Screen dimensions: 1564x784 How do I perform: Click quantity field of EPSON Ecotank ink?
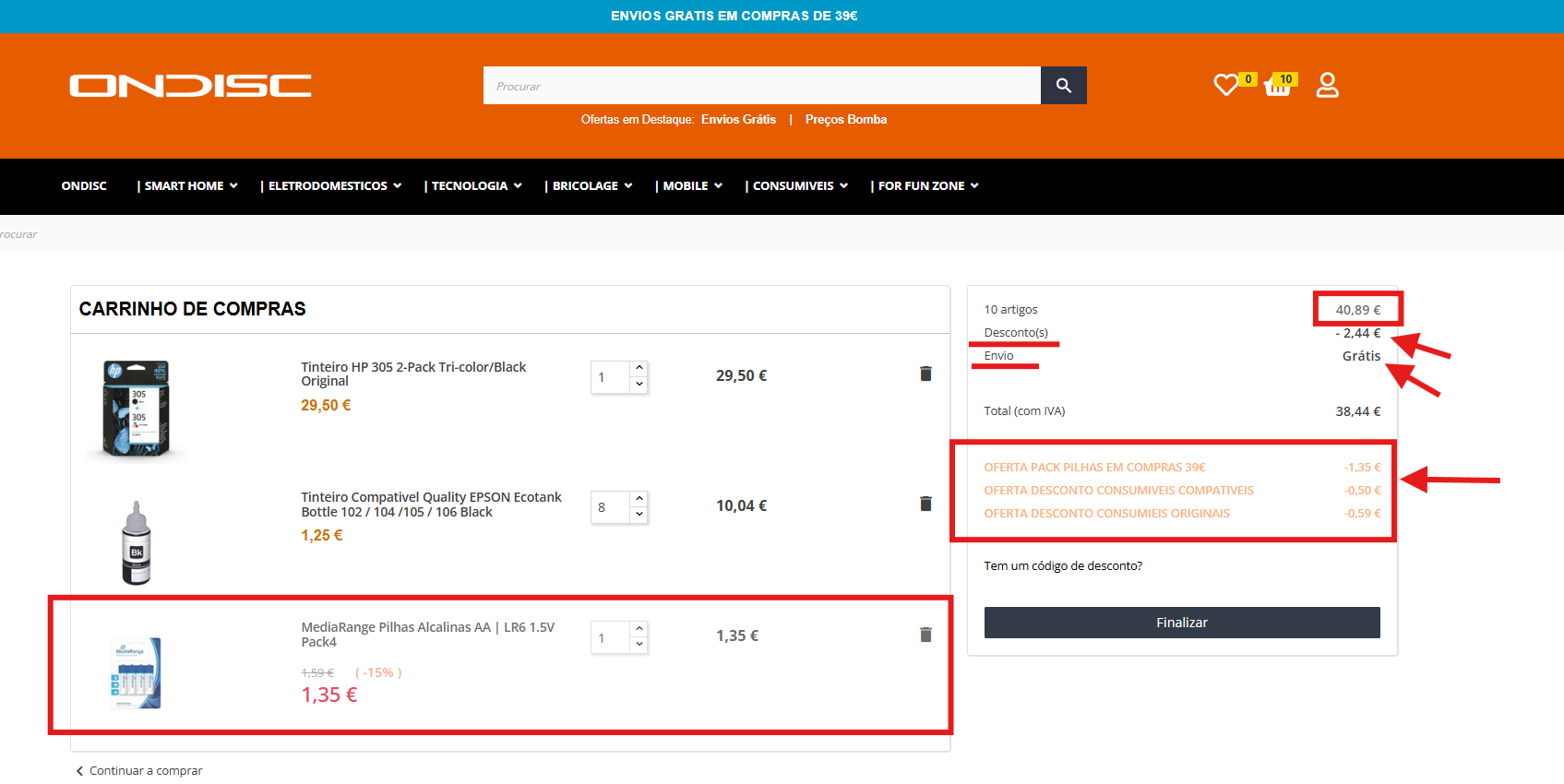(611, 507)
